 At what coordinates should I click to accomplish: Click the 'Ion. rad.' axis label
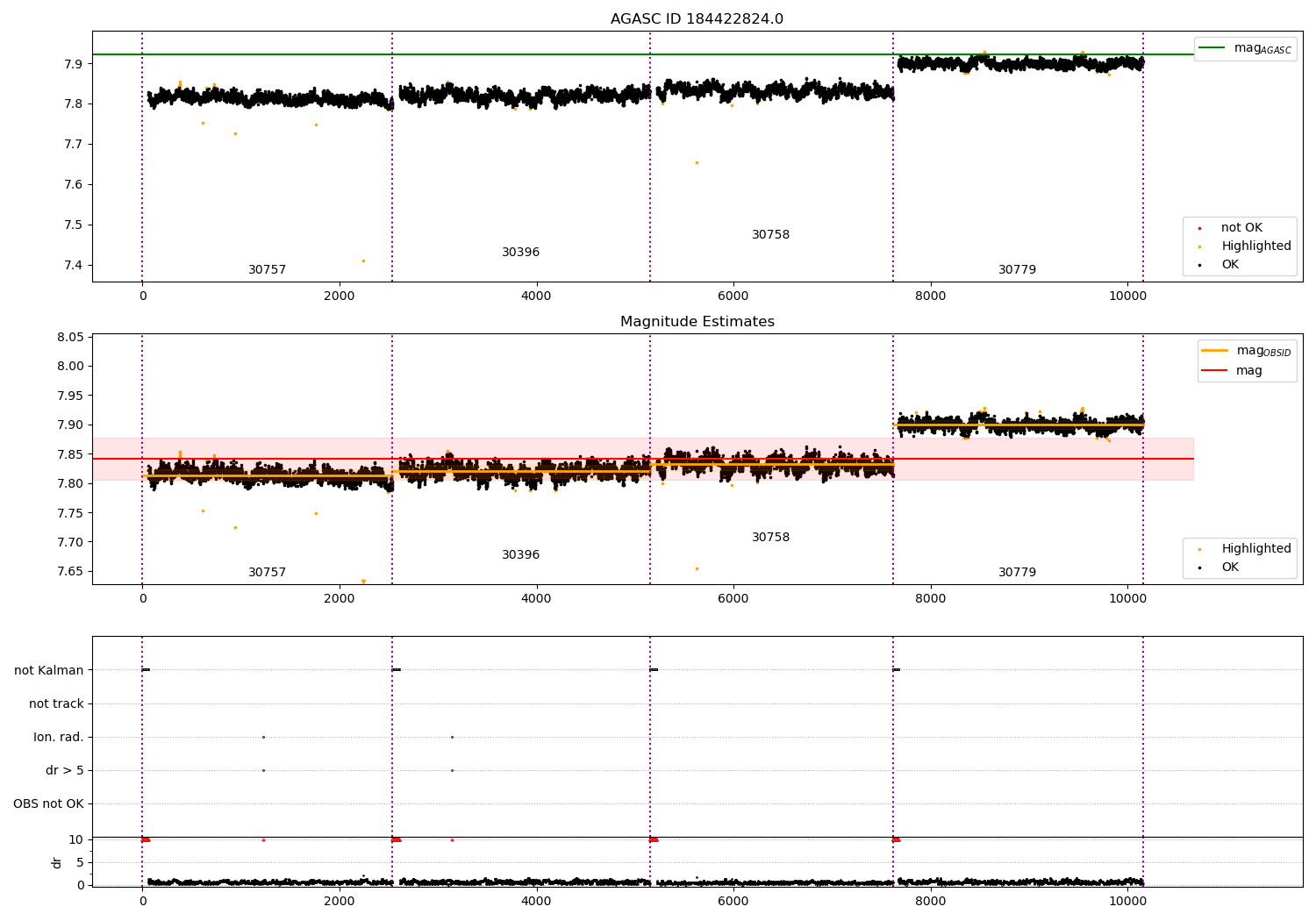coord(59,738)
